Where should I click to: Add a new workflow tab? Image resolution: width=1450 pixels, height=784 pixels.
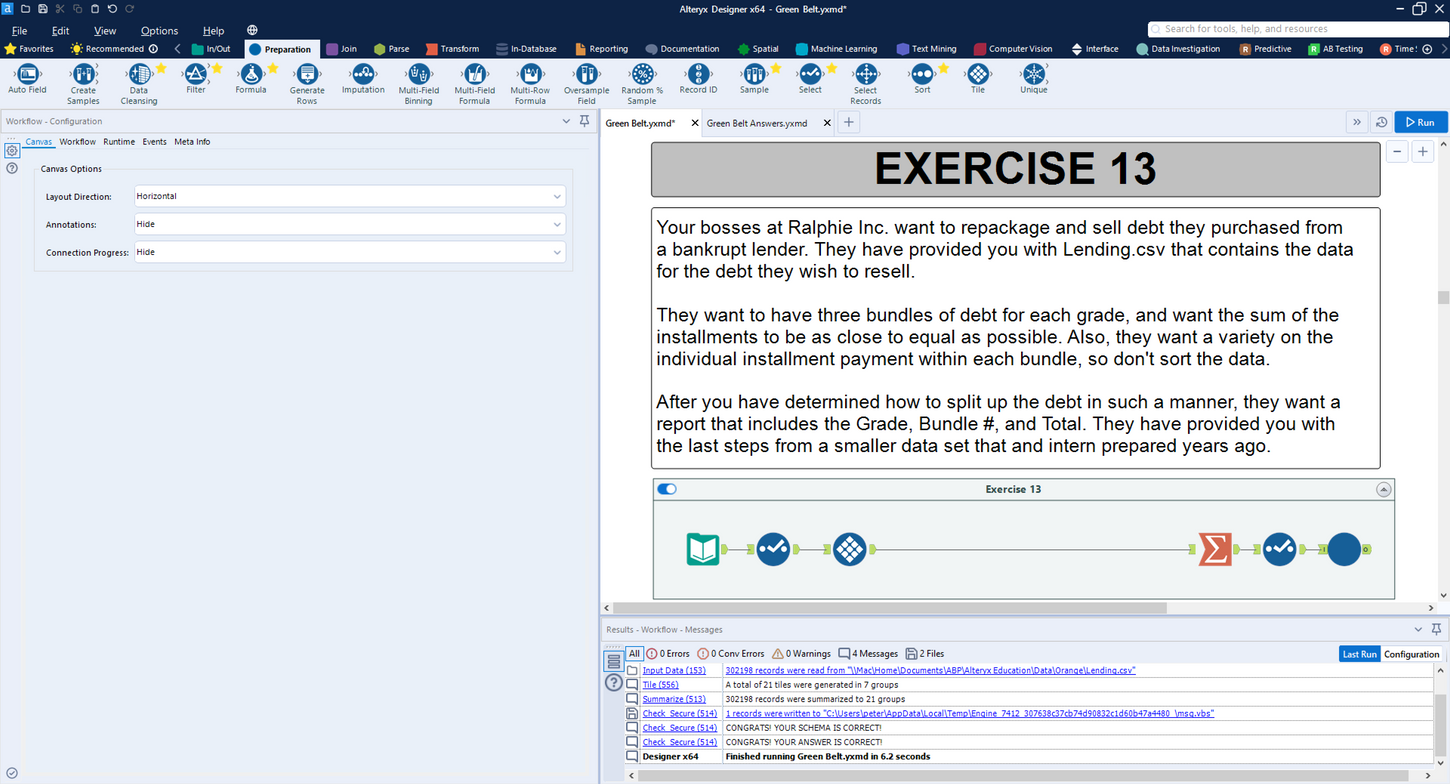click(x=848, y=122)
